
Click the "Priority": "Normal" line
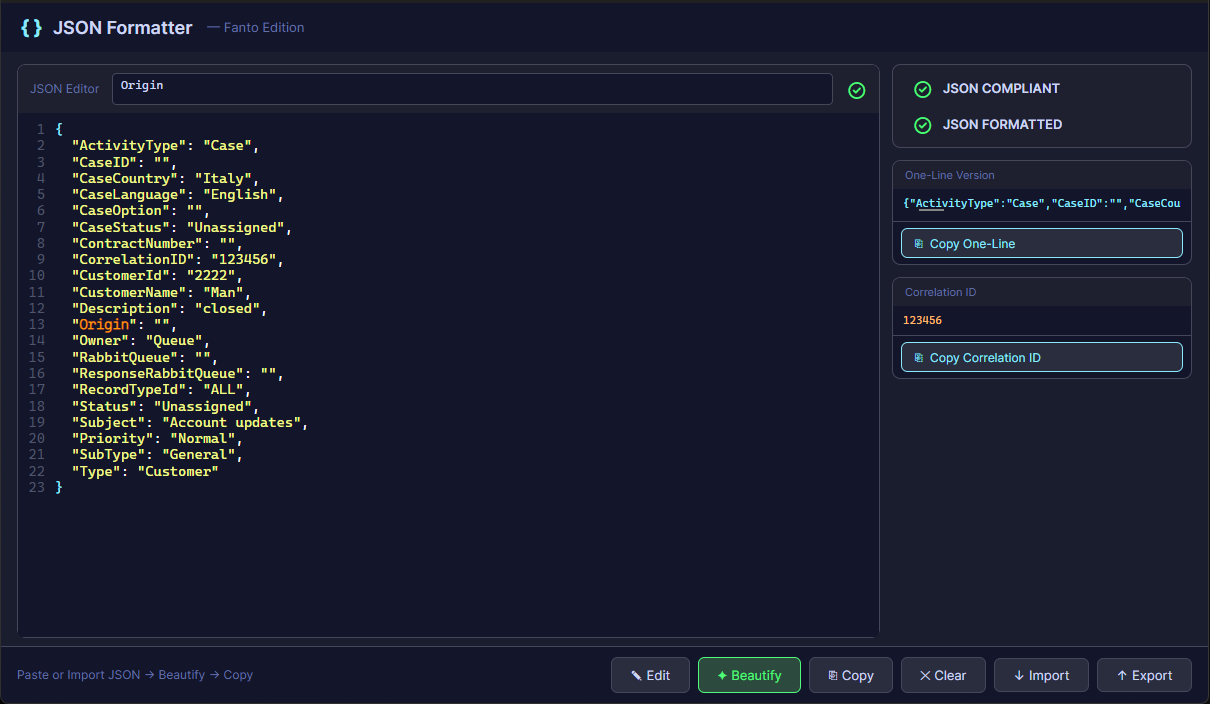157,439
